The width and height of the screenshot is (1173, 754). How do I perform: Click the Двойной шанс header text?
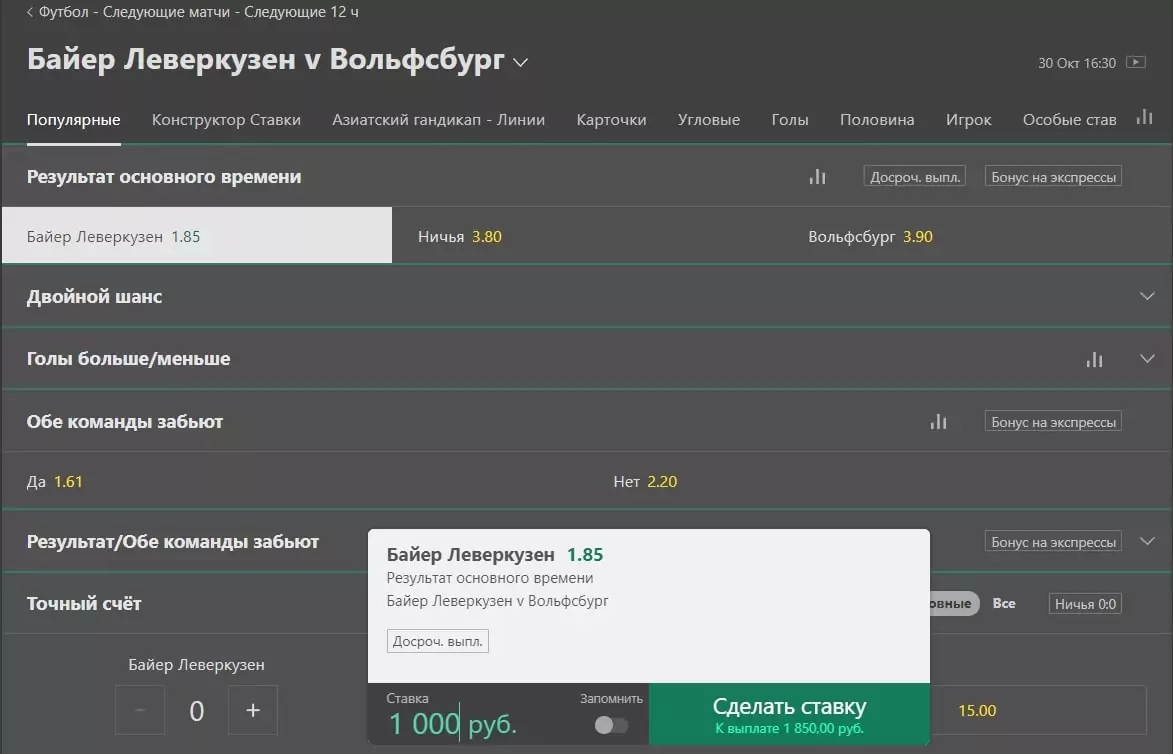coord(94,296)
